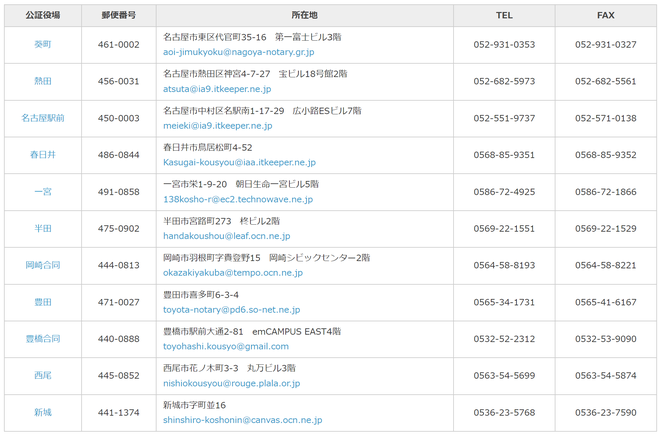Viewport: 660px width, 436px height.
Task: Select TEL number 0564-58-8193
Action: (x=504, y=265)
